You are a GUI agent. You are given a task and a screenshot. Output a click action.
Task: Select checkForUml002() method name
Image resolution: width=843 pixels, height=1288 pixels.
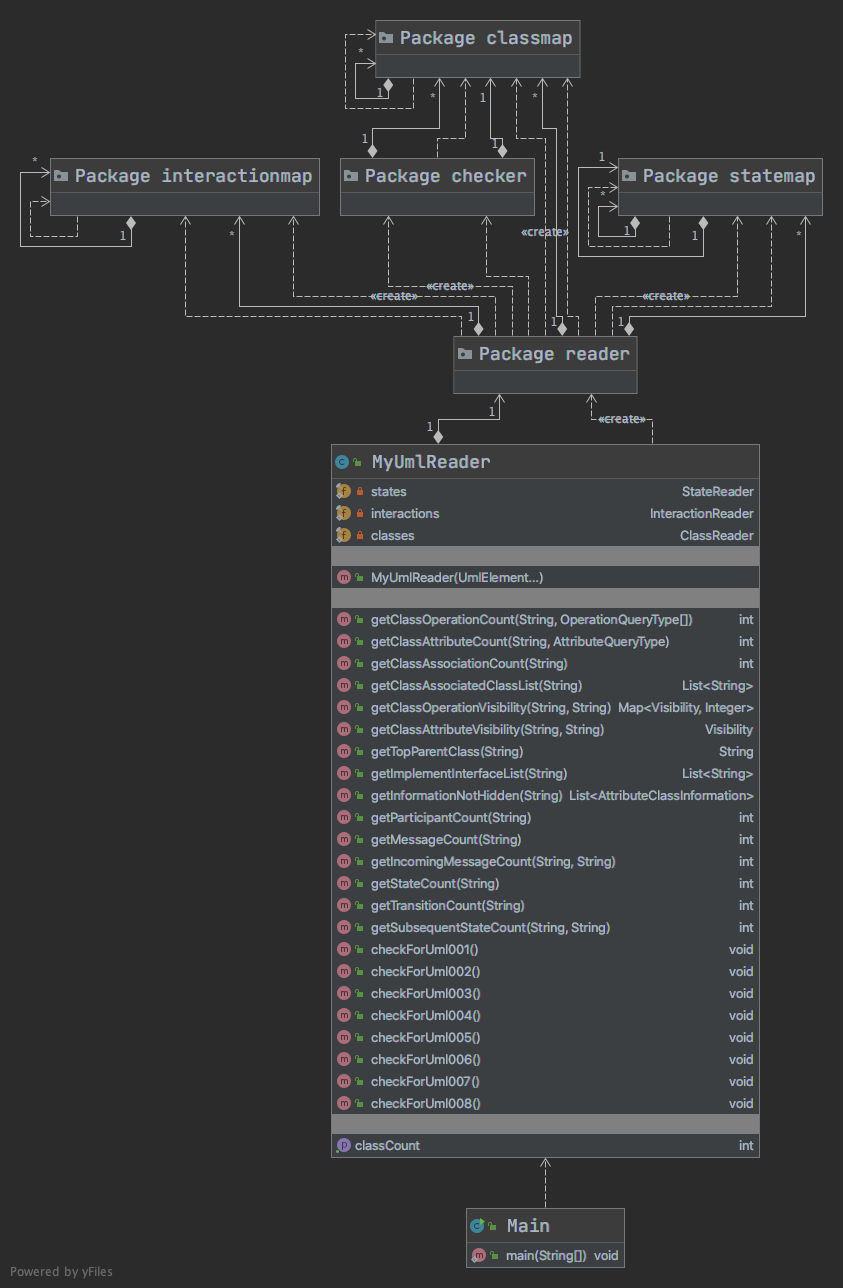click(426, 971)
